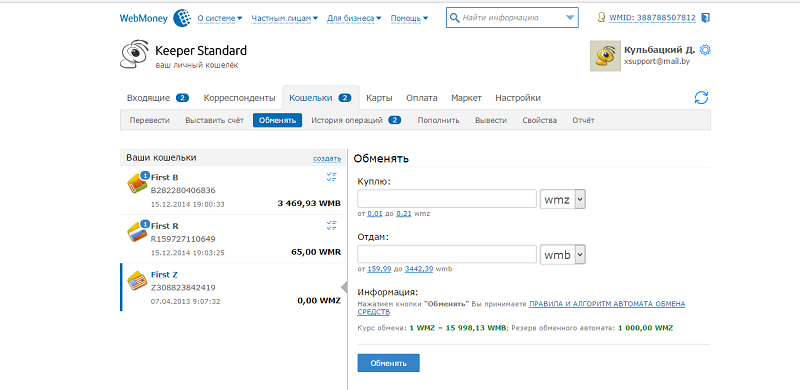
Task: Switch to the Маркет tab
Action: point(466,98)
